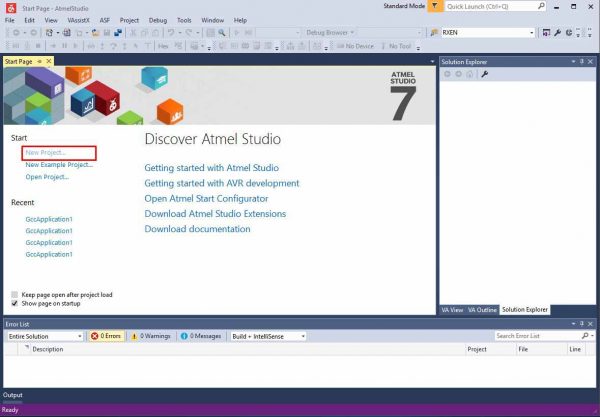Switch to the VA View tab
The height and width of the screenshot is (417, 600).
tap(452, 309)
